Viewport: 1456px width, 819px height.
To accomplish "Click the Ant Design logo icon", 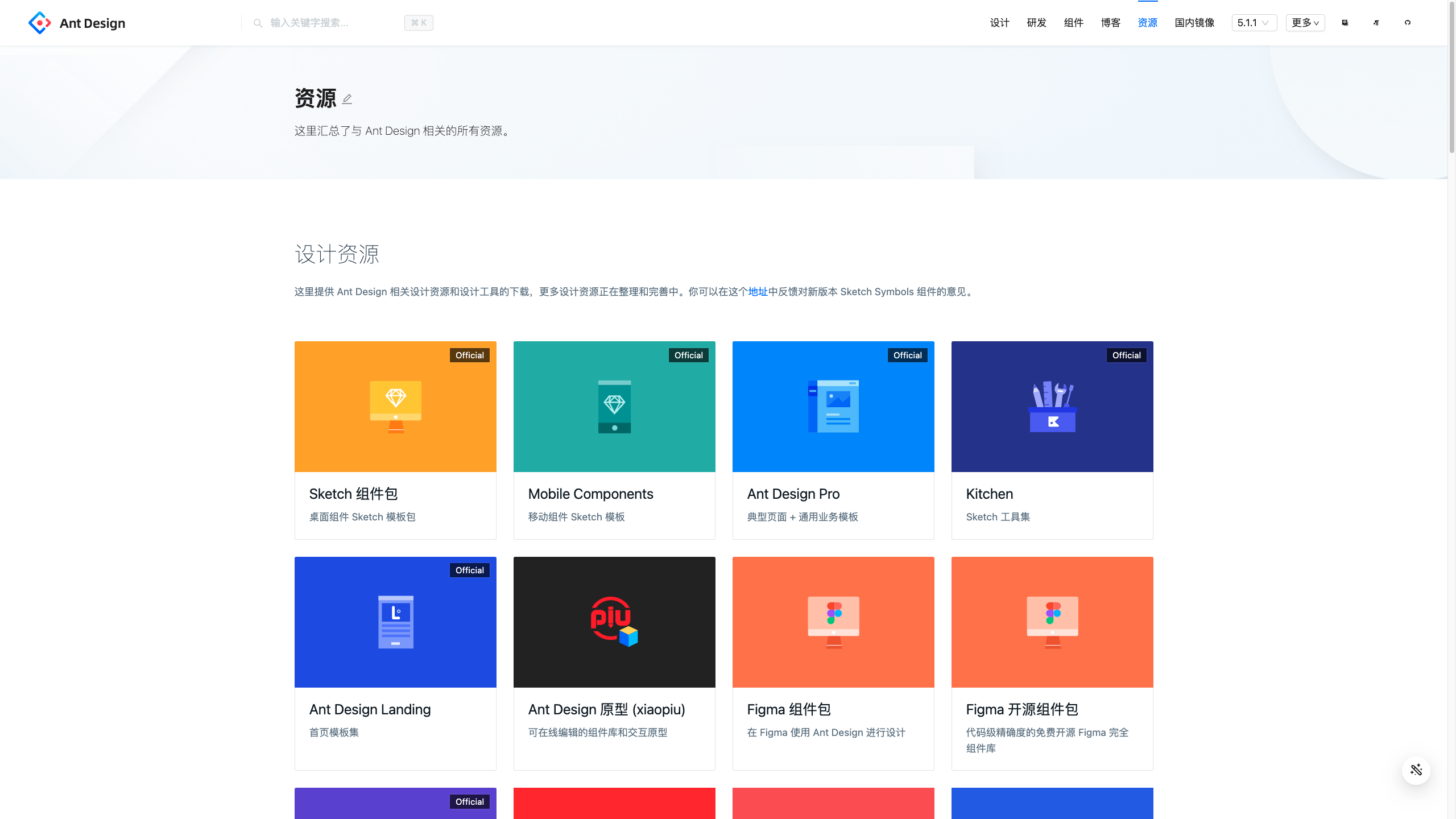I will [x=39, y=23].
